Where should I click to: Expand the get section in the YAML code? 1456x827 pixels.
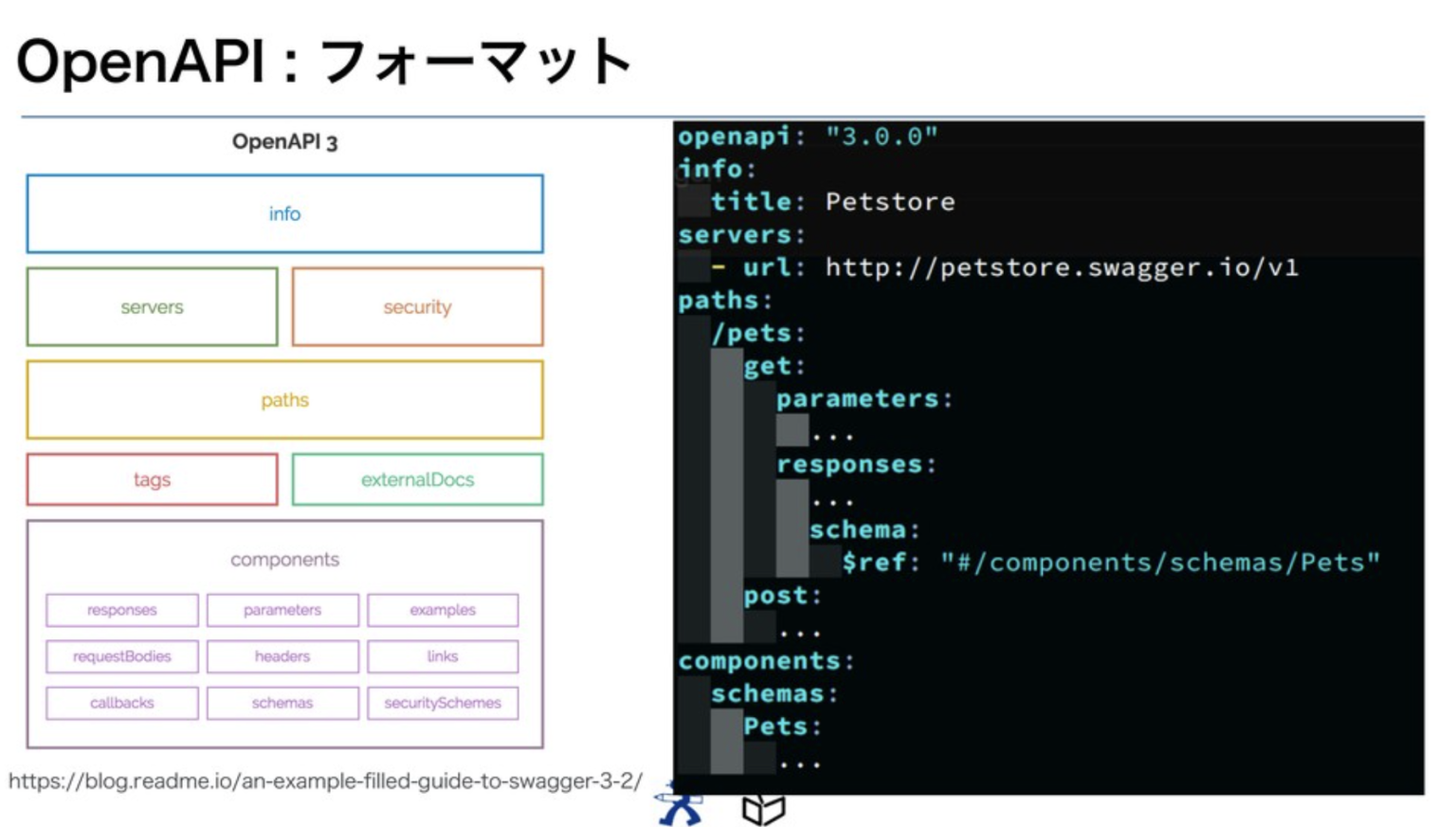tap(773, 365)
